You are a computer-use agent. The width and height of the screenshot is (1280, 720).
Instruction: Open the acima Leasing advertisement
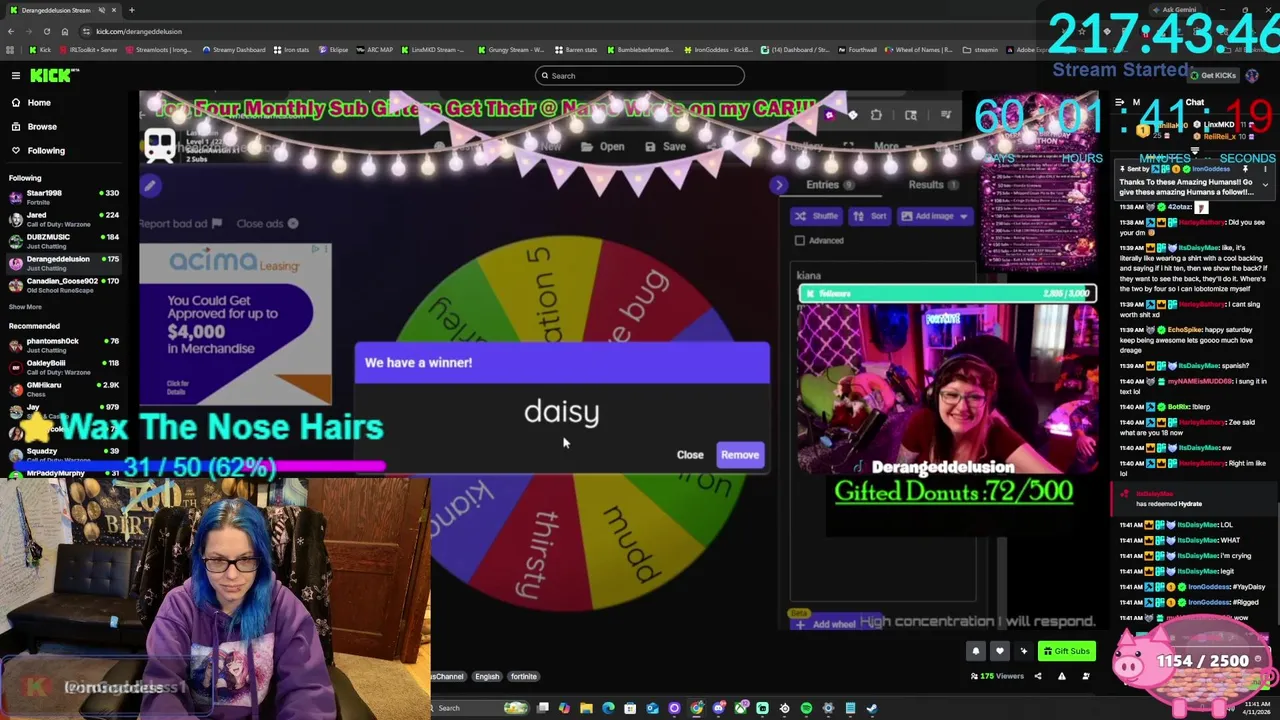click(x=236, y=323)
